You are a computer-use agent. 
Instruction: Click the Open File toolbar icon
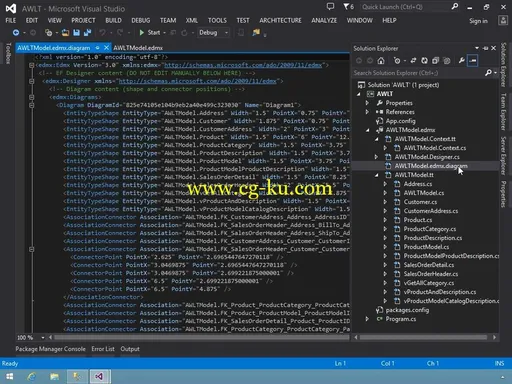click(65, 33)
